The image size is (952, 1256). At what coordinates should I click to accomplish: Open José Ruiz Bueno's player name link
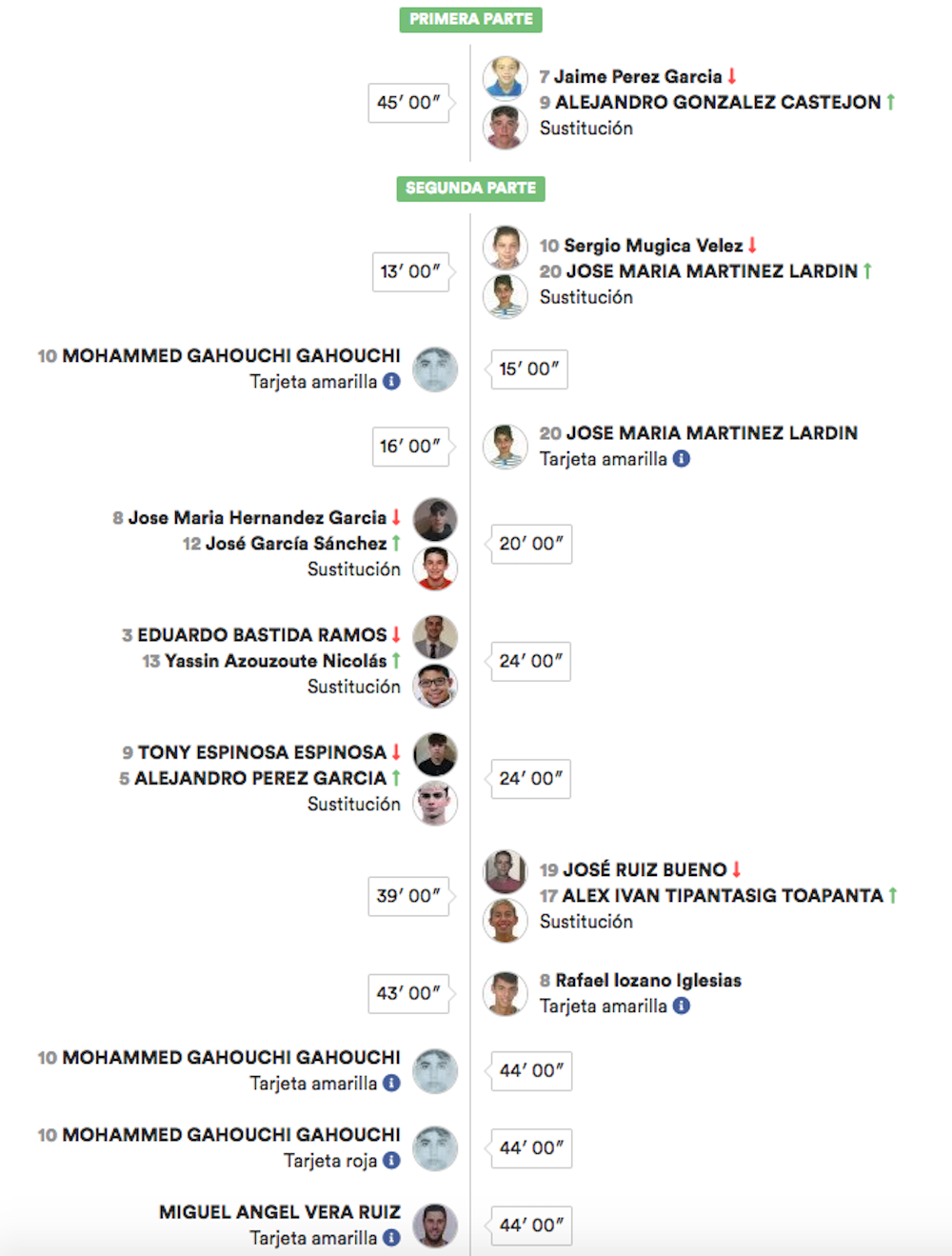point(644,869)
